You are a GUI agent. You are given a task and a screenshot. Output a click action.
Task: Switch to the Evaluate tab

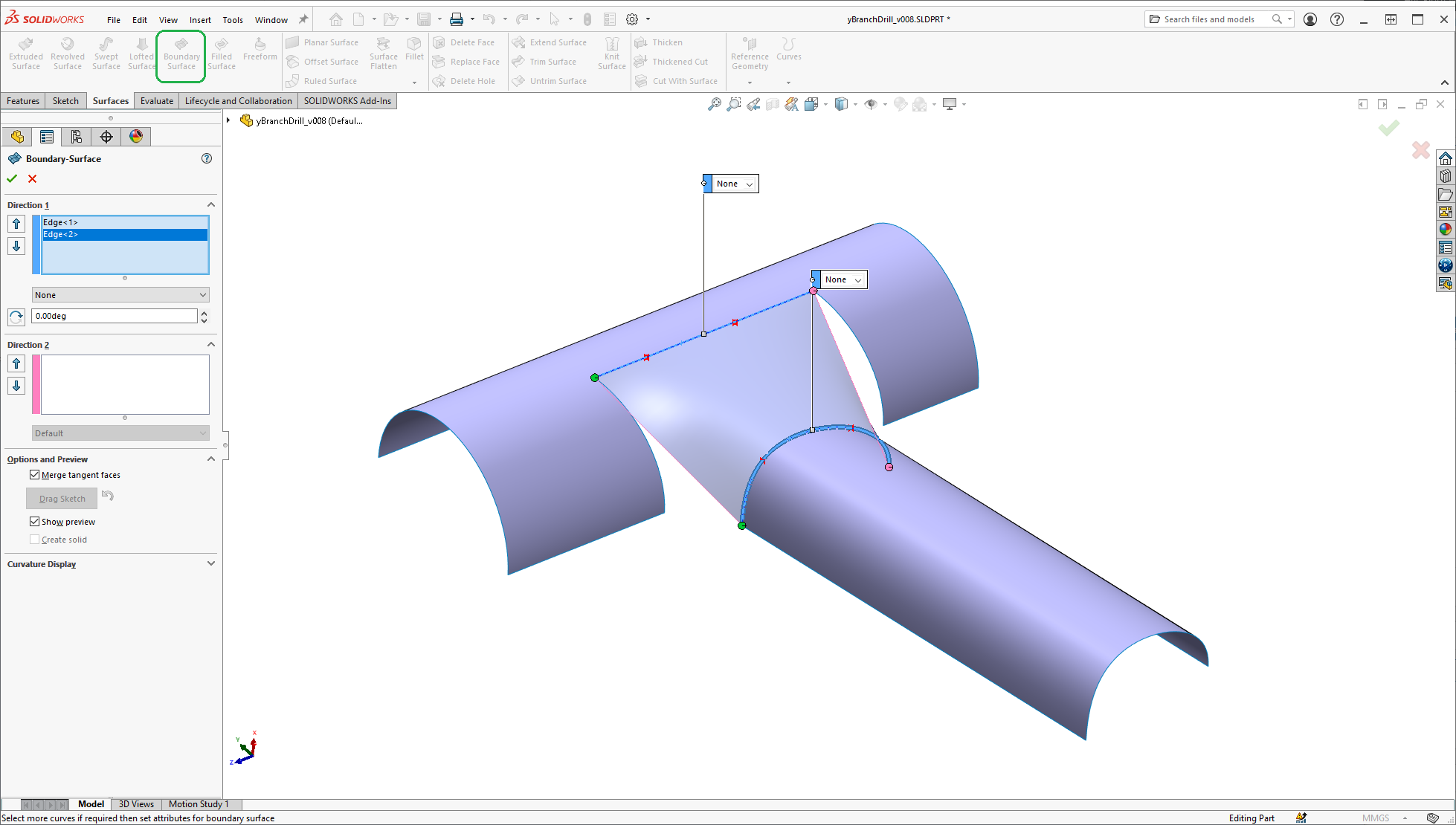tap(156, 101)
